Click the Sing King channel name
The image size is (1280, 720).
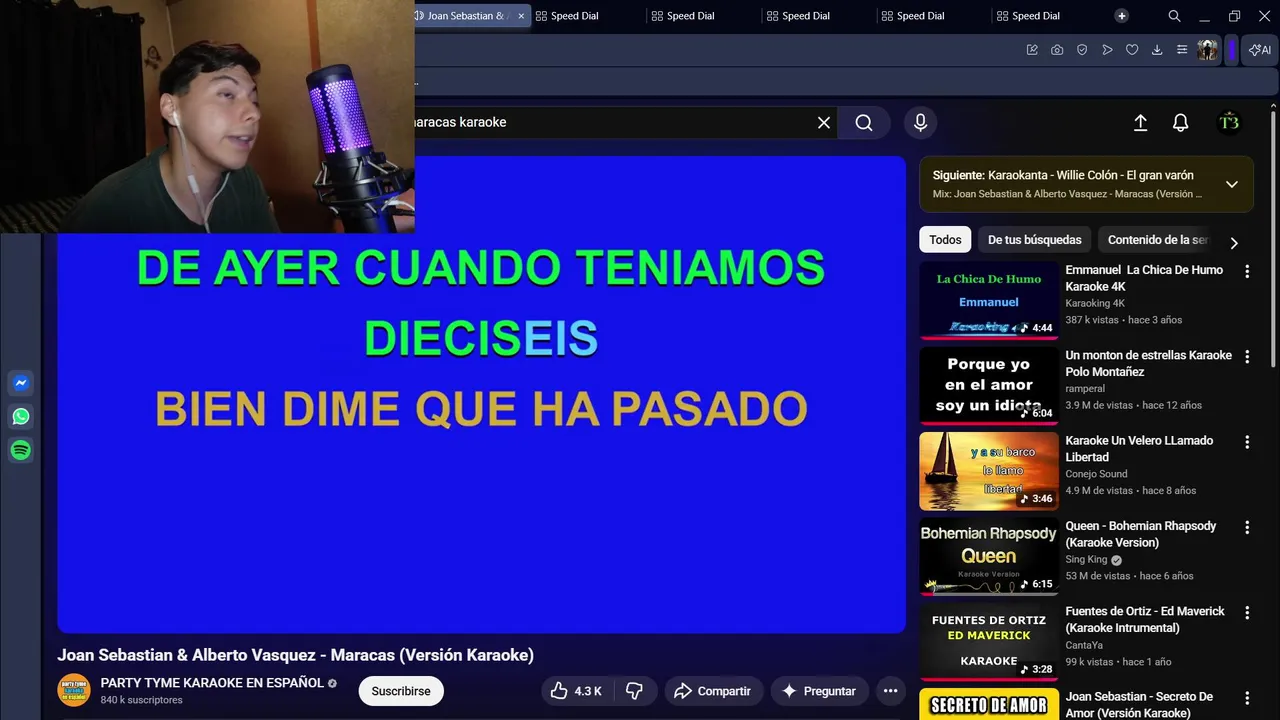pyautogui.click(x=1086, y=560)
